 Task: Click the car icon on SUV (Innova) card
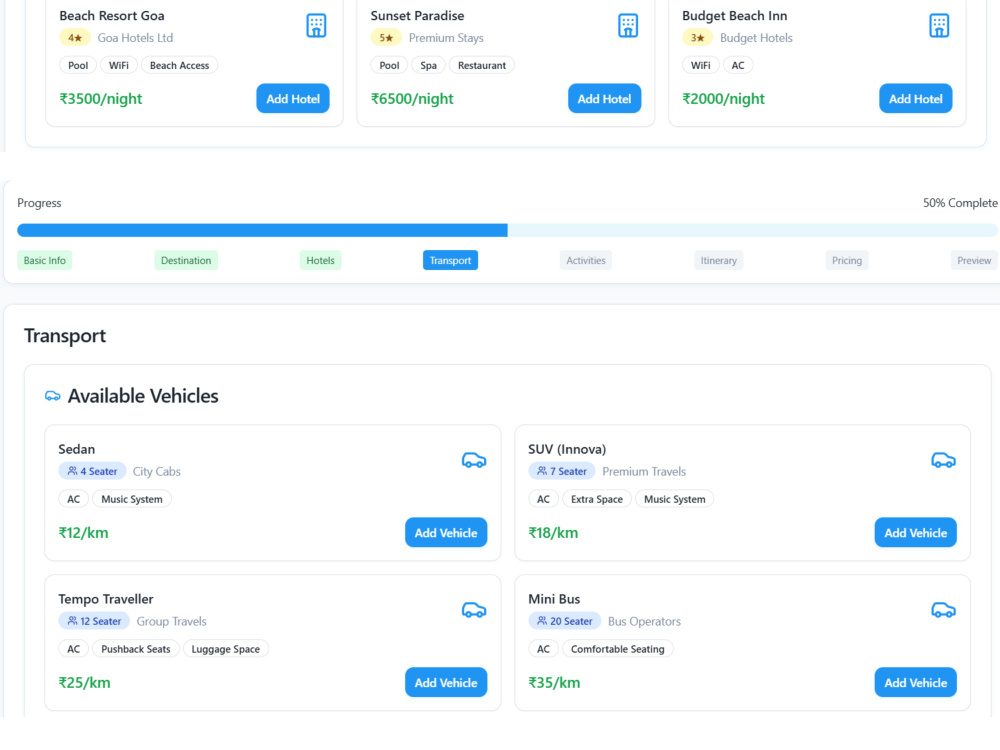pos(943,460)
